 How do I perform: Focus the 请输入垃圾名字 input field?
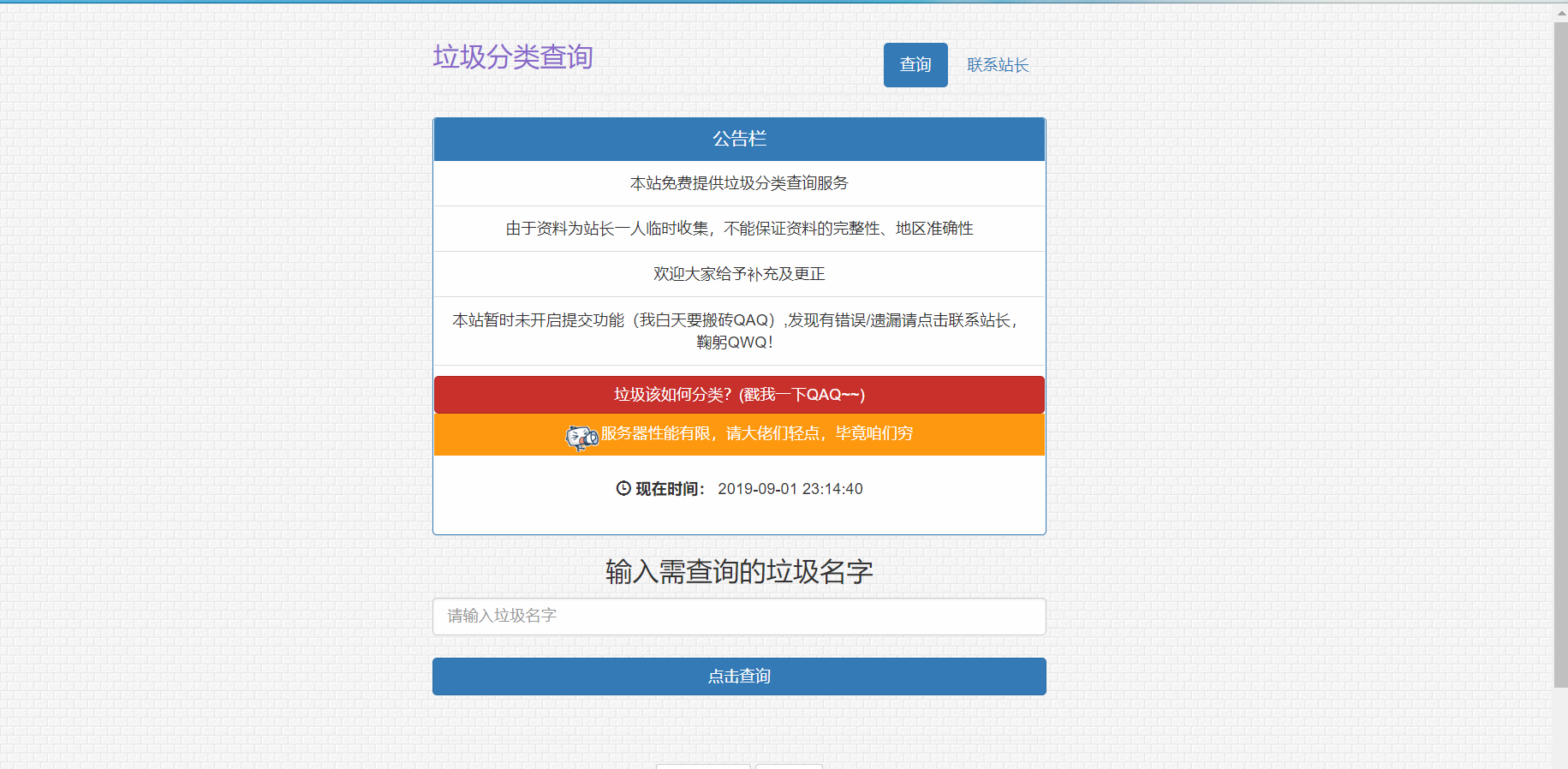[739, 617]
